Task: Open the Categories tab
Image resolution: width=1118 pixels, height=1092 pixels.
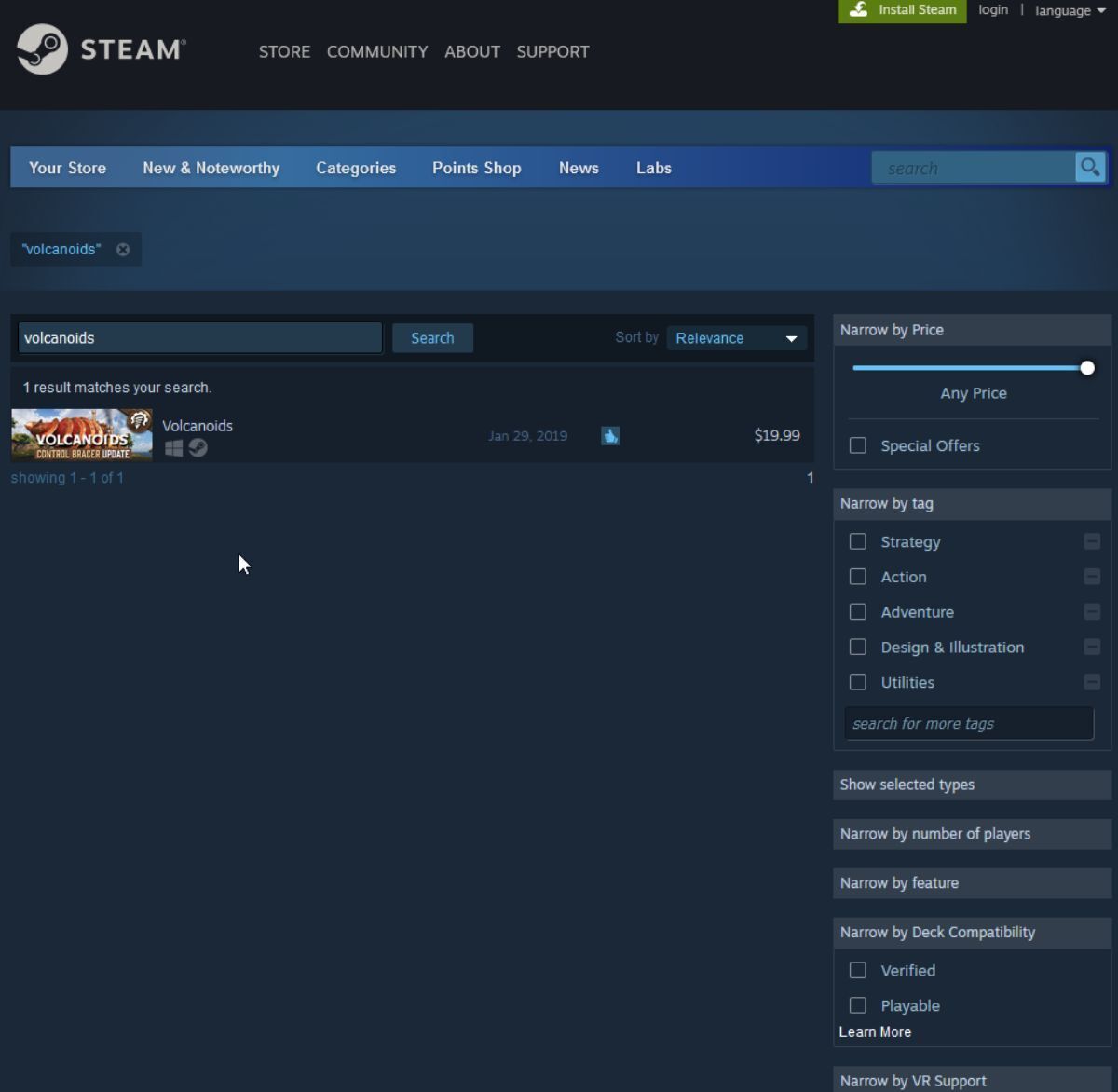Action: coord(356,168)
